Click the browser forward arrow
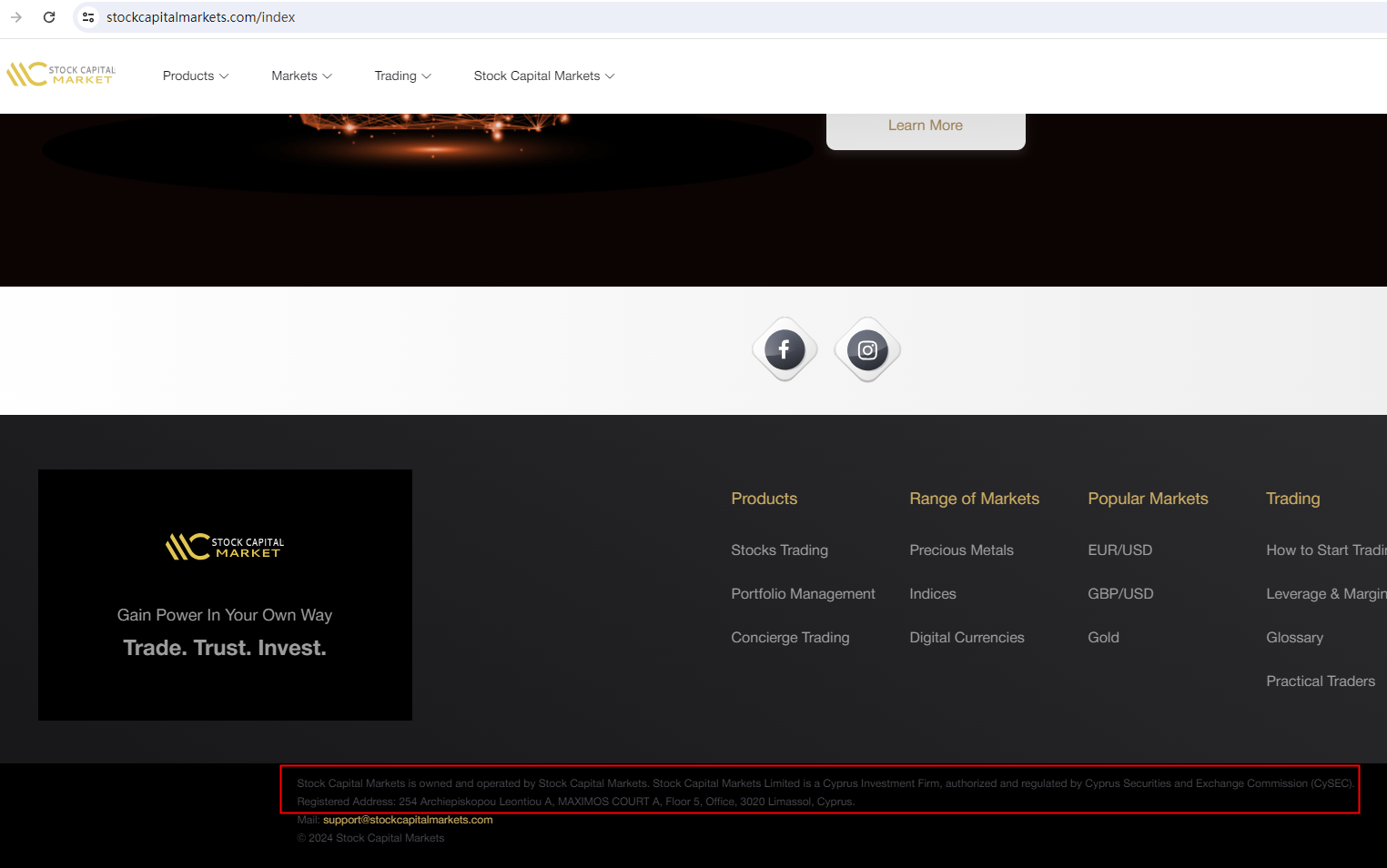 [16, 17]
